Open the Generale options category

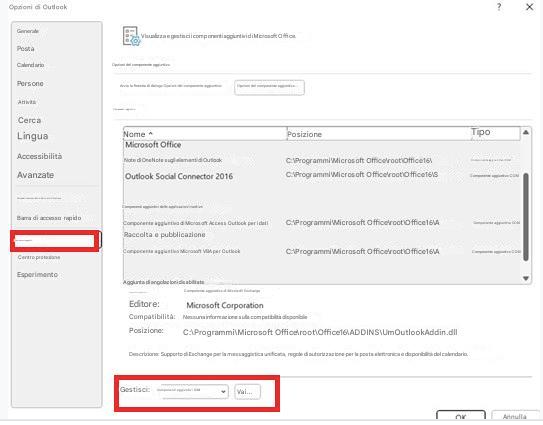click(28, 31)
